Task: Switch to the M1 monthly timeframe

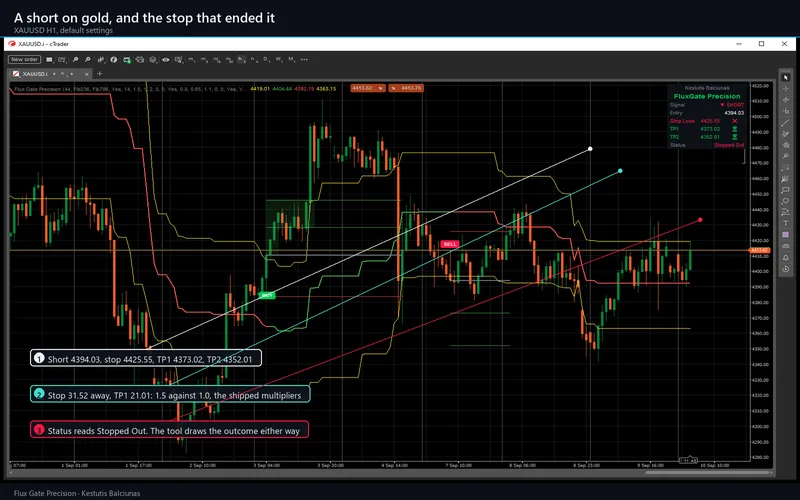Action: click(x=291, y=59)
